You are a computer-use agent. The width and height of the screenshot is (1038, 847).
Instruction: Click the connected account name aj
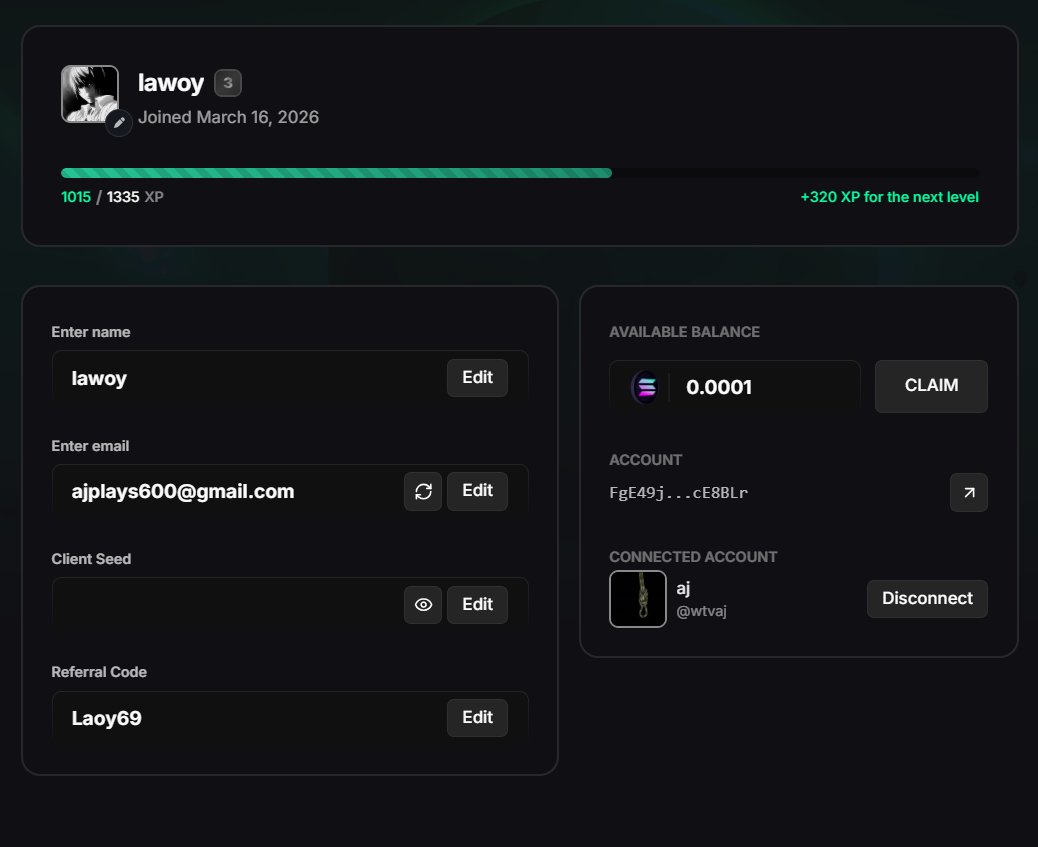tap(683, 588)
